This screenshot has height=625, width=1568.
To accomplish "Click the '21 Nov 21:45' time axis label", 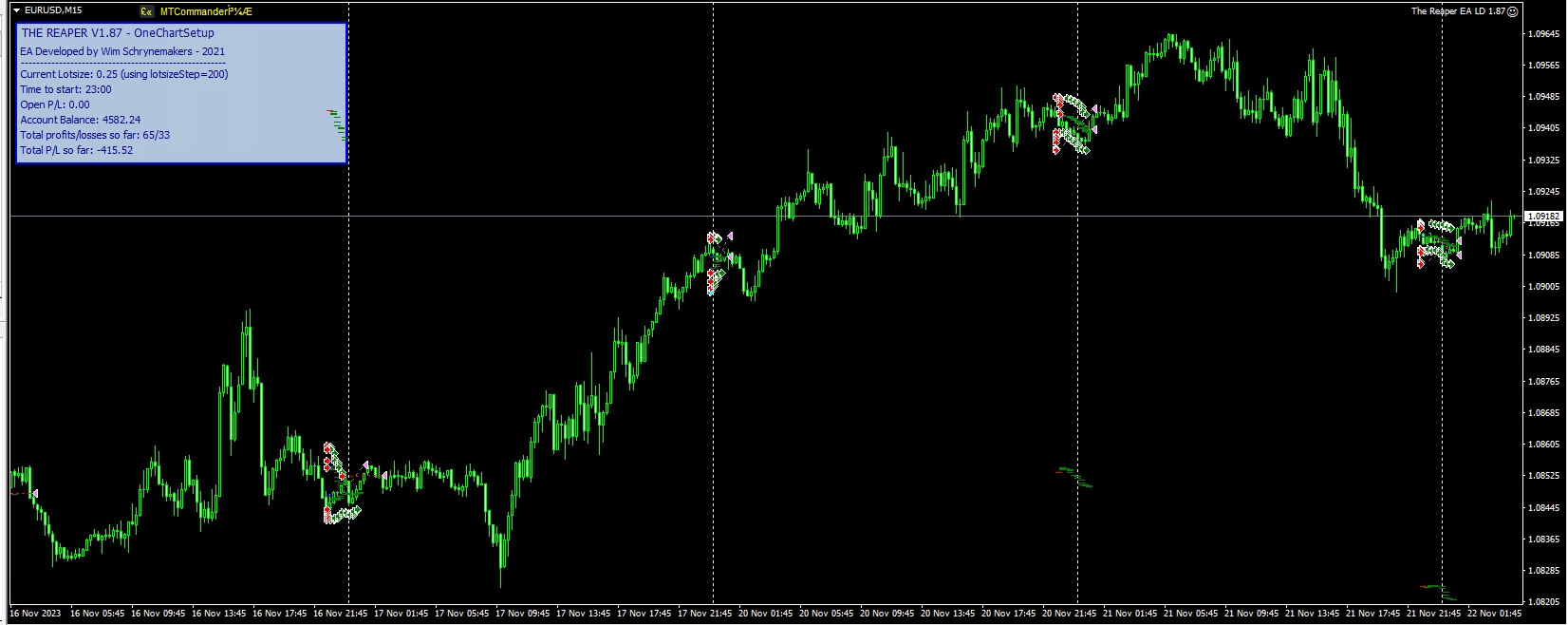I will coord(1433,613).
